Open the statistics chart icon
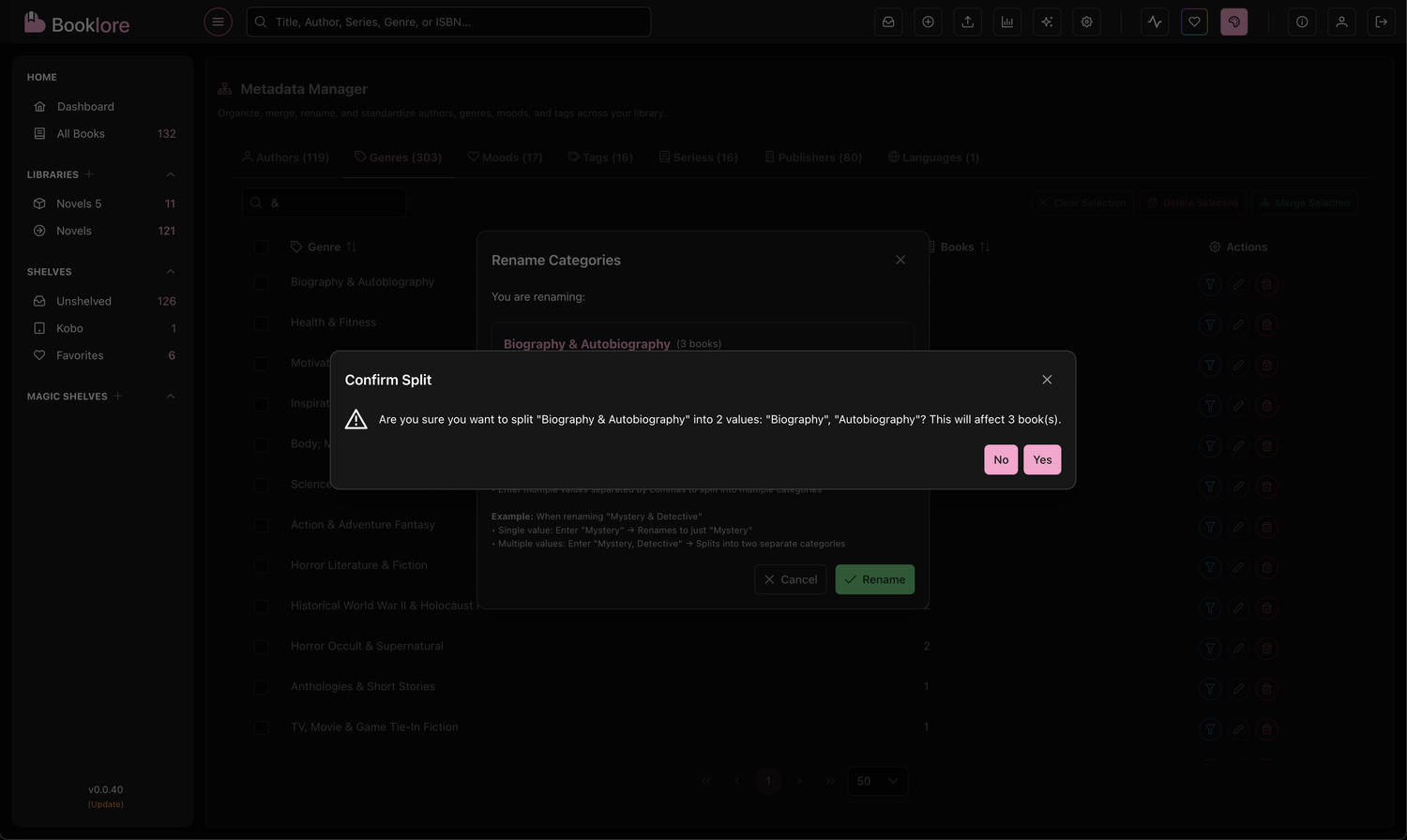This screenshot has width=1407, height=840. pos(1007,22)
